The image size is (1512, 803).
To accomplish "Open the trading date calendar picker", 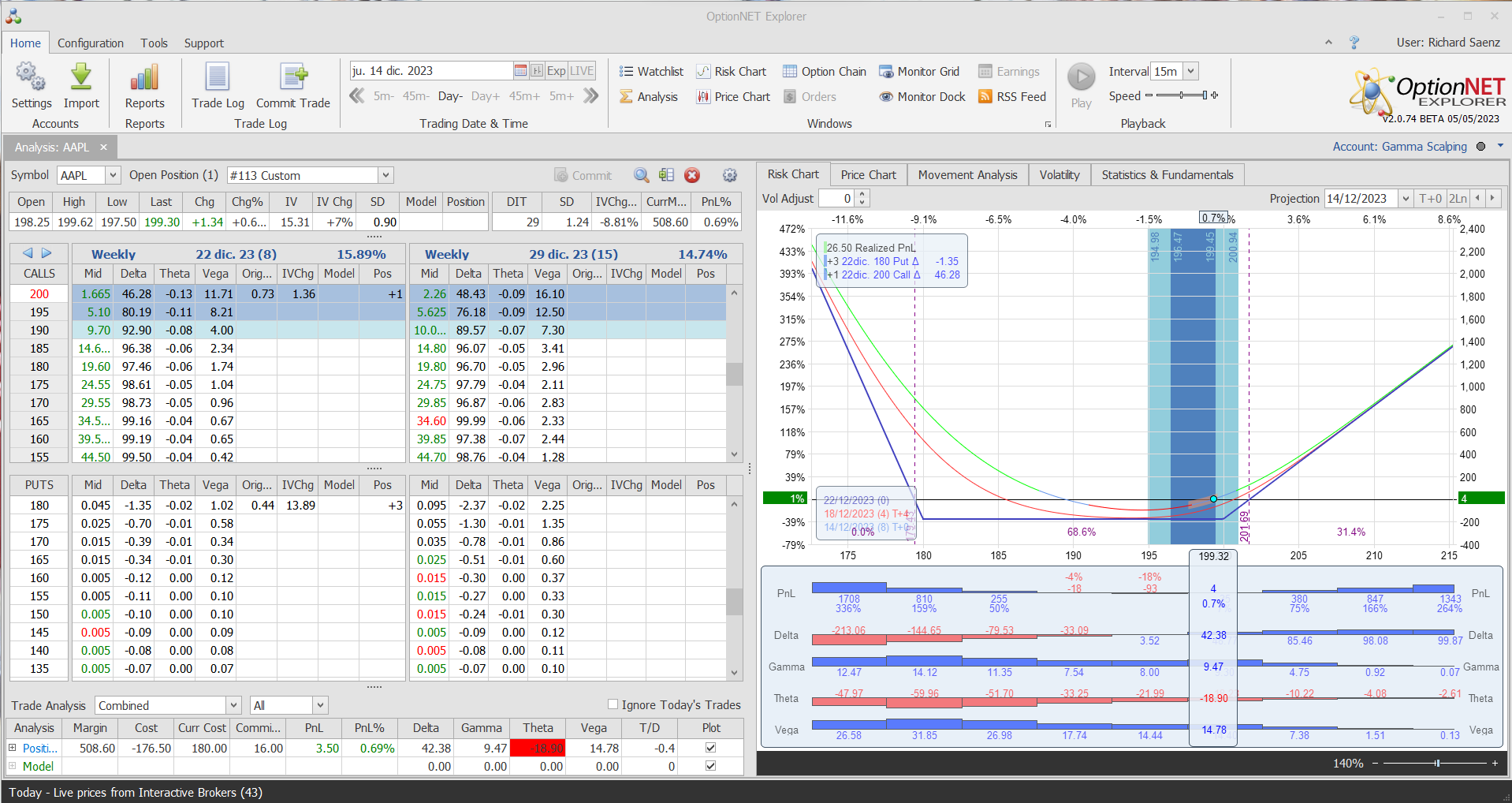I will (520, 71).
